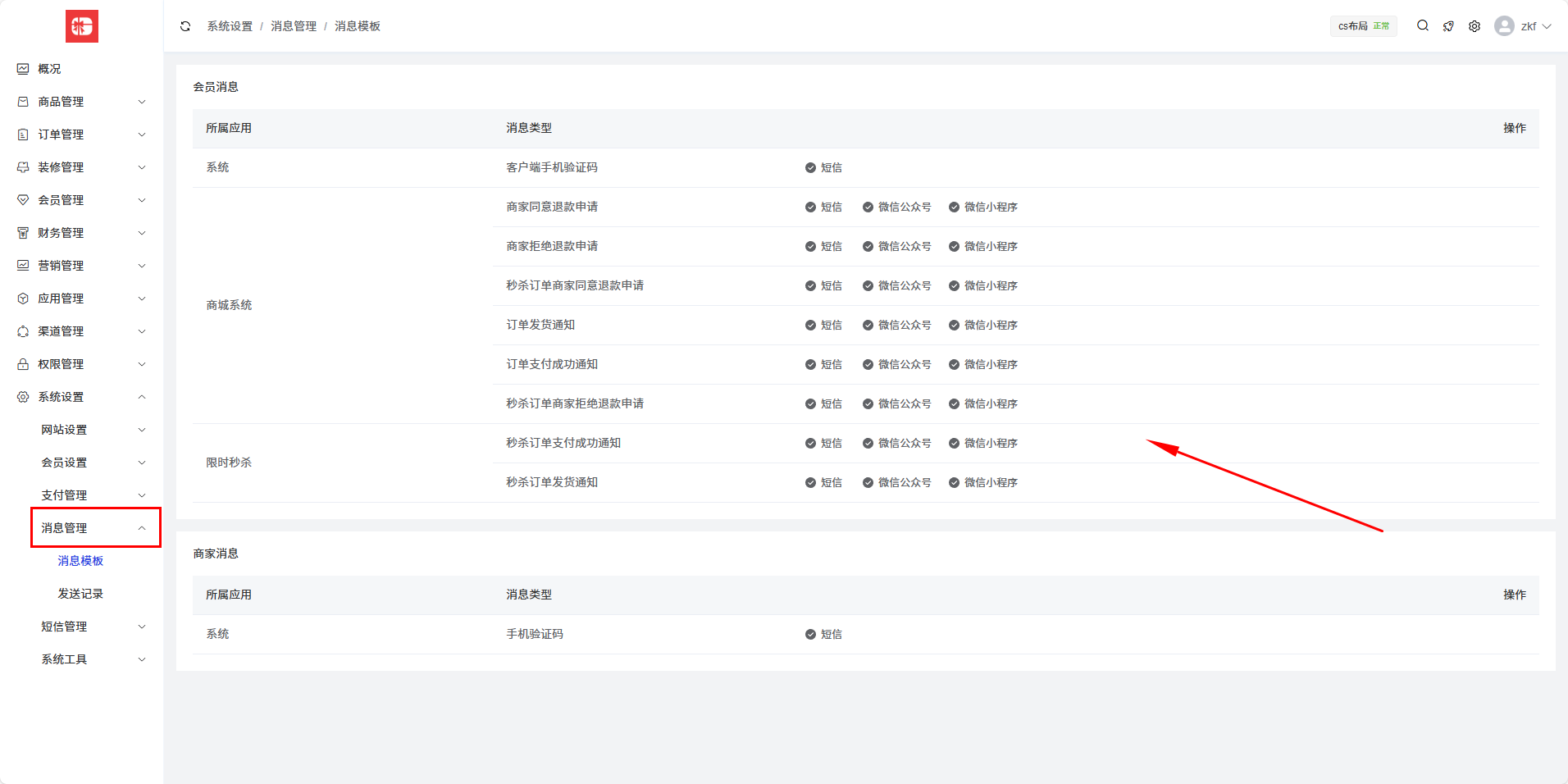Screen dimensions: 1568x784
Task: Select 消息模板 in the sidebar
Action: click(x=80, y=561)
